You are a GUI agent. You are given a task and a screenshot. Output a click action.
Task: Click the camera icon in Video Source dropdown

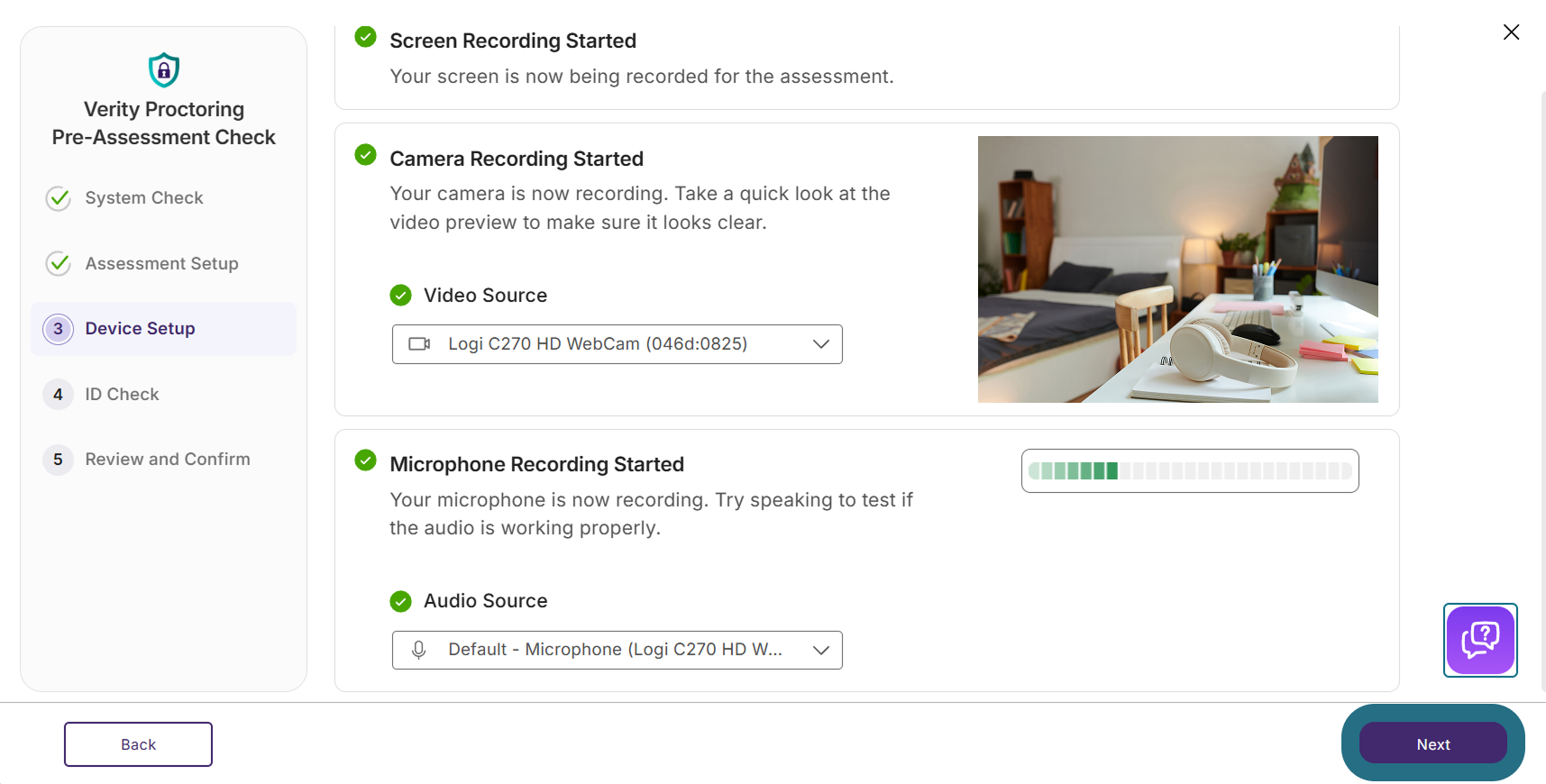pyautogui.click(x=419, y=344)
